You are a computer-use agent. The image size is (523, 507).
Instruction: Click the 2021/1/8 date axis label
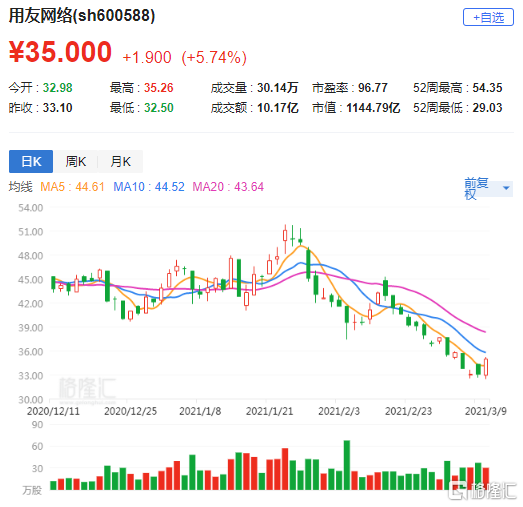(x=200, y=411)
